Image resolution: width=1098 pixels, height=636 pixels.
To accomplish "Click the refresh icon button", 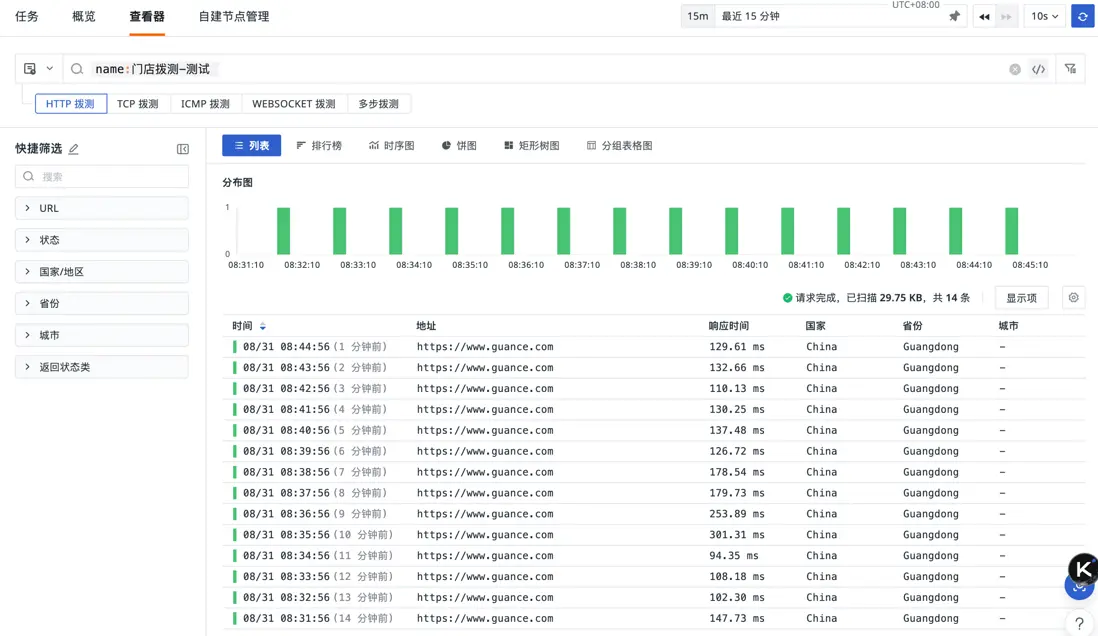I will [x=1082, y=16].
